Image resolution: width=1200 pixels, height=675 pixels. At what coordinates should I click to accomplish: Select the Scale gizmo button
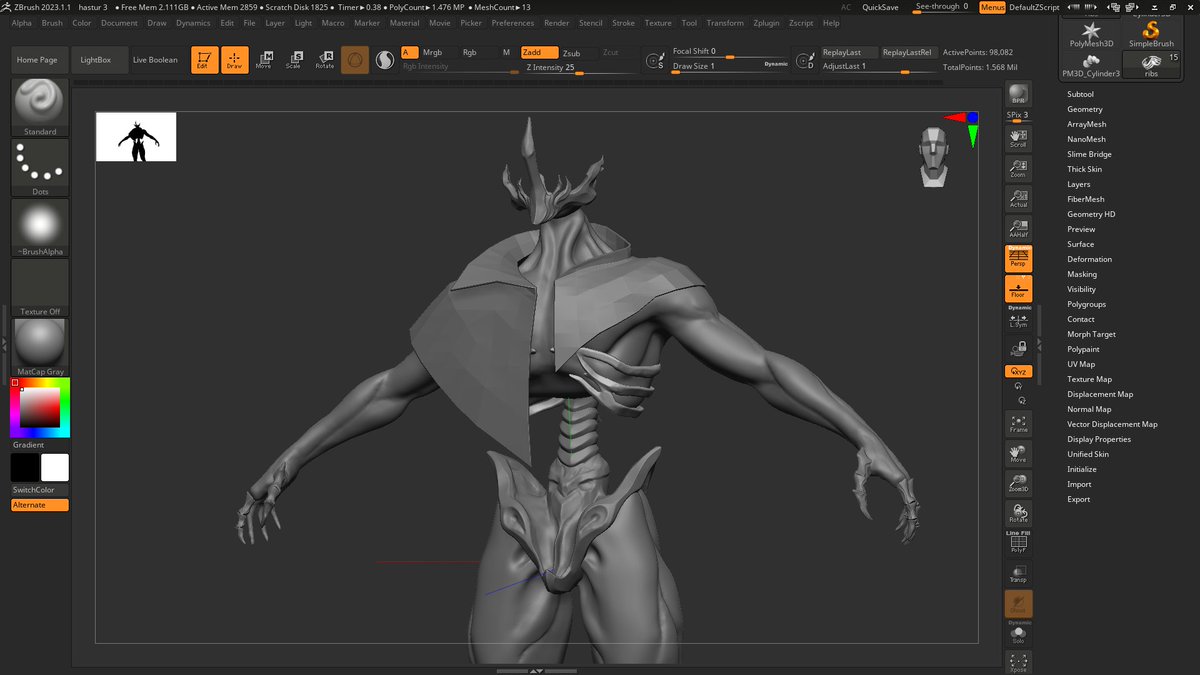[x=294, y=60]
